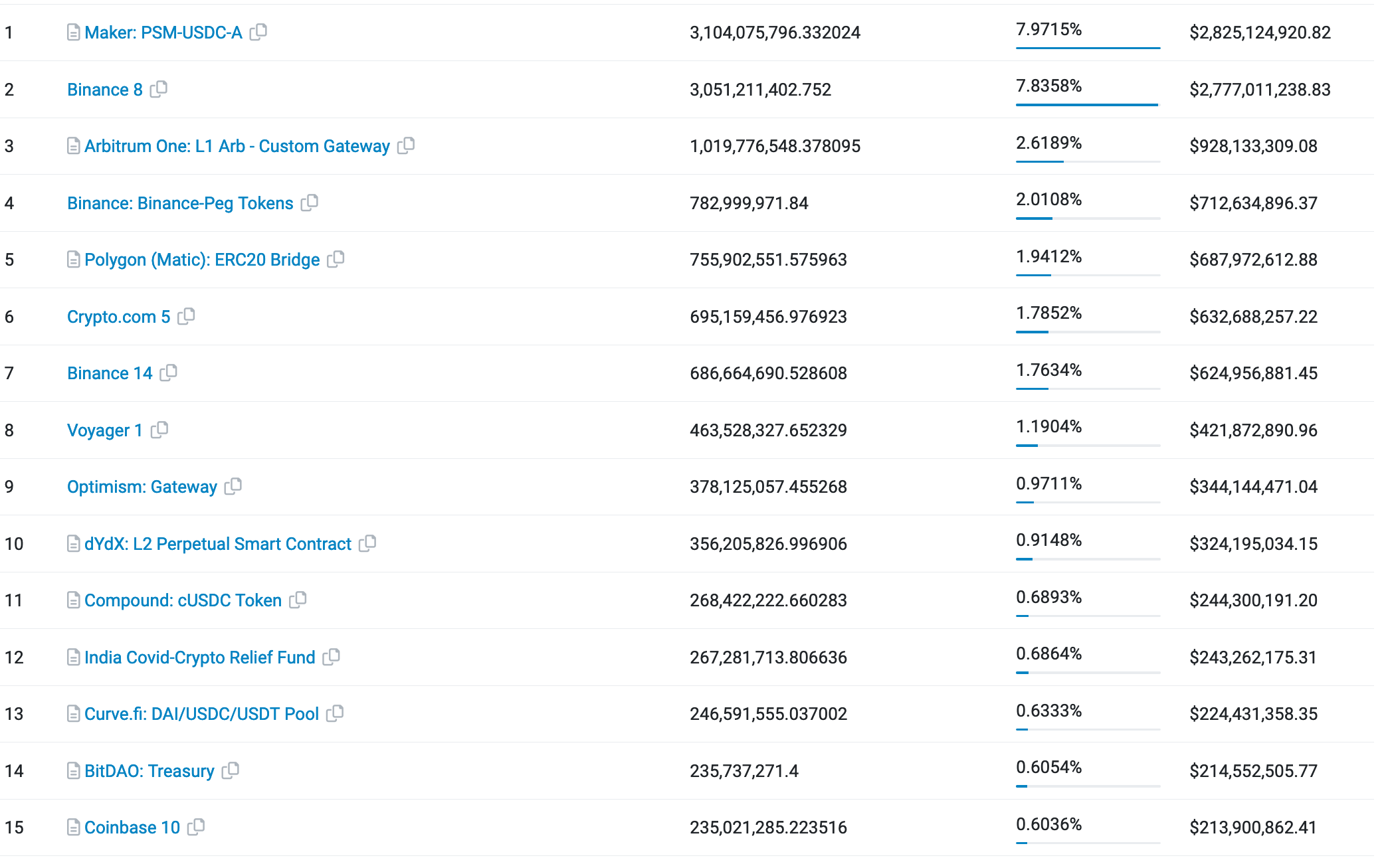Click contract icon beside India Covid-Crypto Relief Fund
The height and width of the screenshot is (868, 1388).
pyautogui.click(x=74, y=657)
